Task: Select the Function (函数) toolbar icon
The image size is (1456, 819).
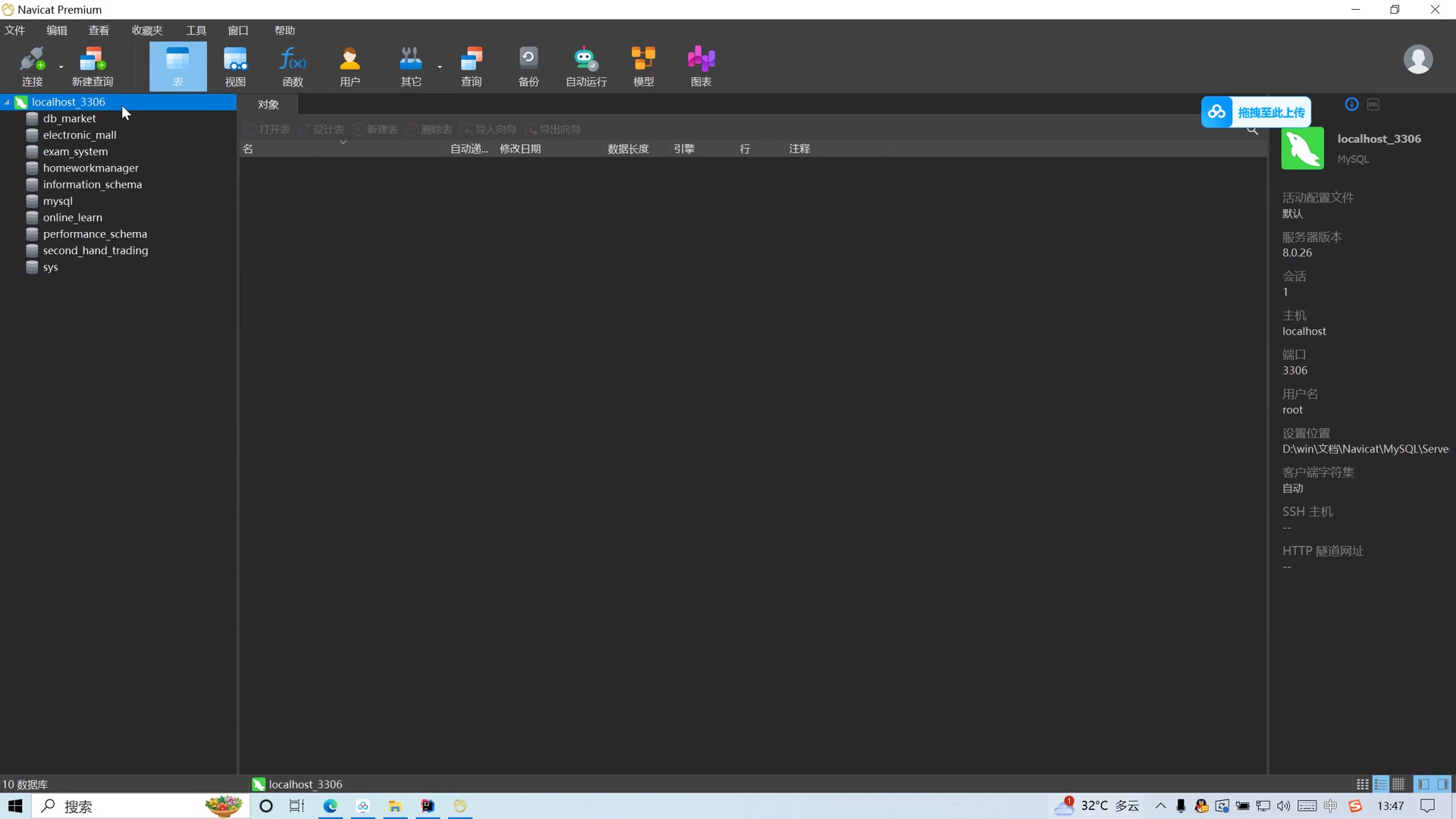Action: pyautogui.click(x=293, y=66)
